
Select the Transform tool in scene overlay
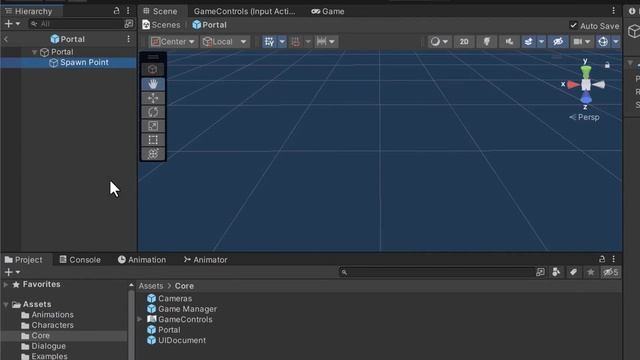pyautogui.click(x=153, y=153)
